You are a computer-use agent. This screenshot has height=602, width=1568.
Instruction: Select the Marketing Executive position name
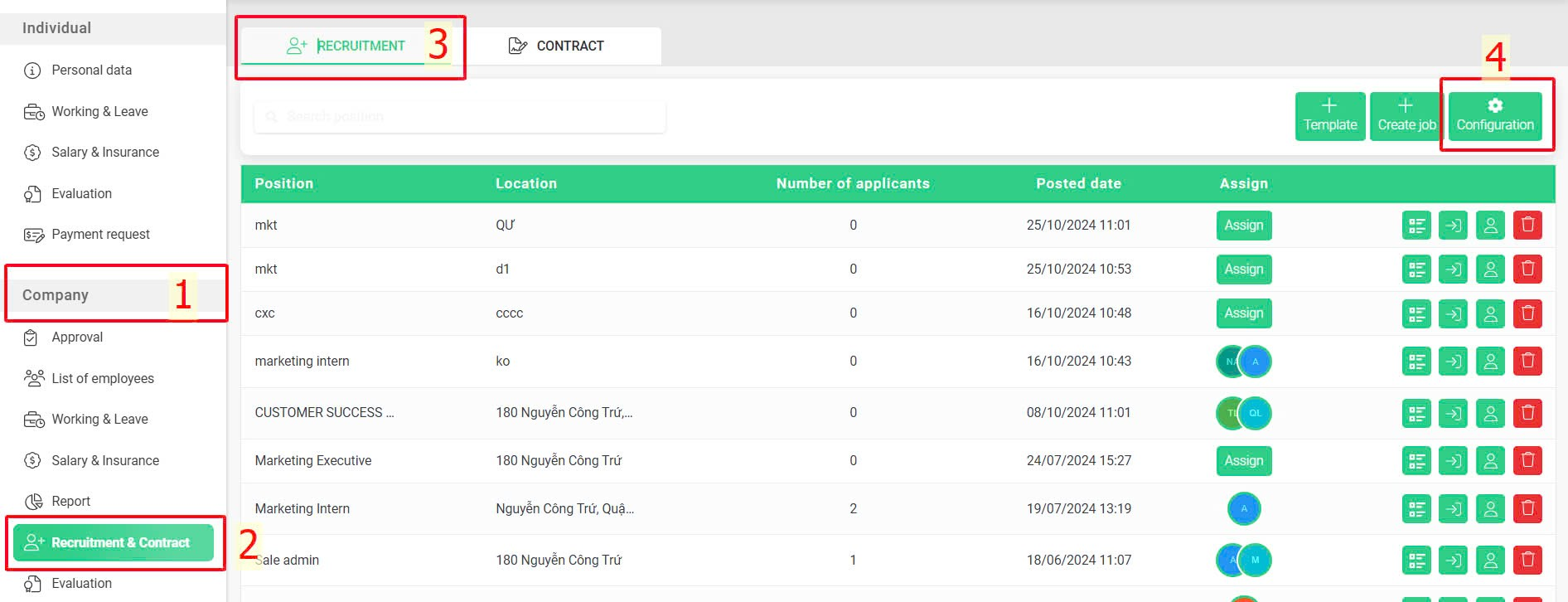[x=313, y=461]
